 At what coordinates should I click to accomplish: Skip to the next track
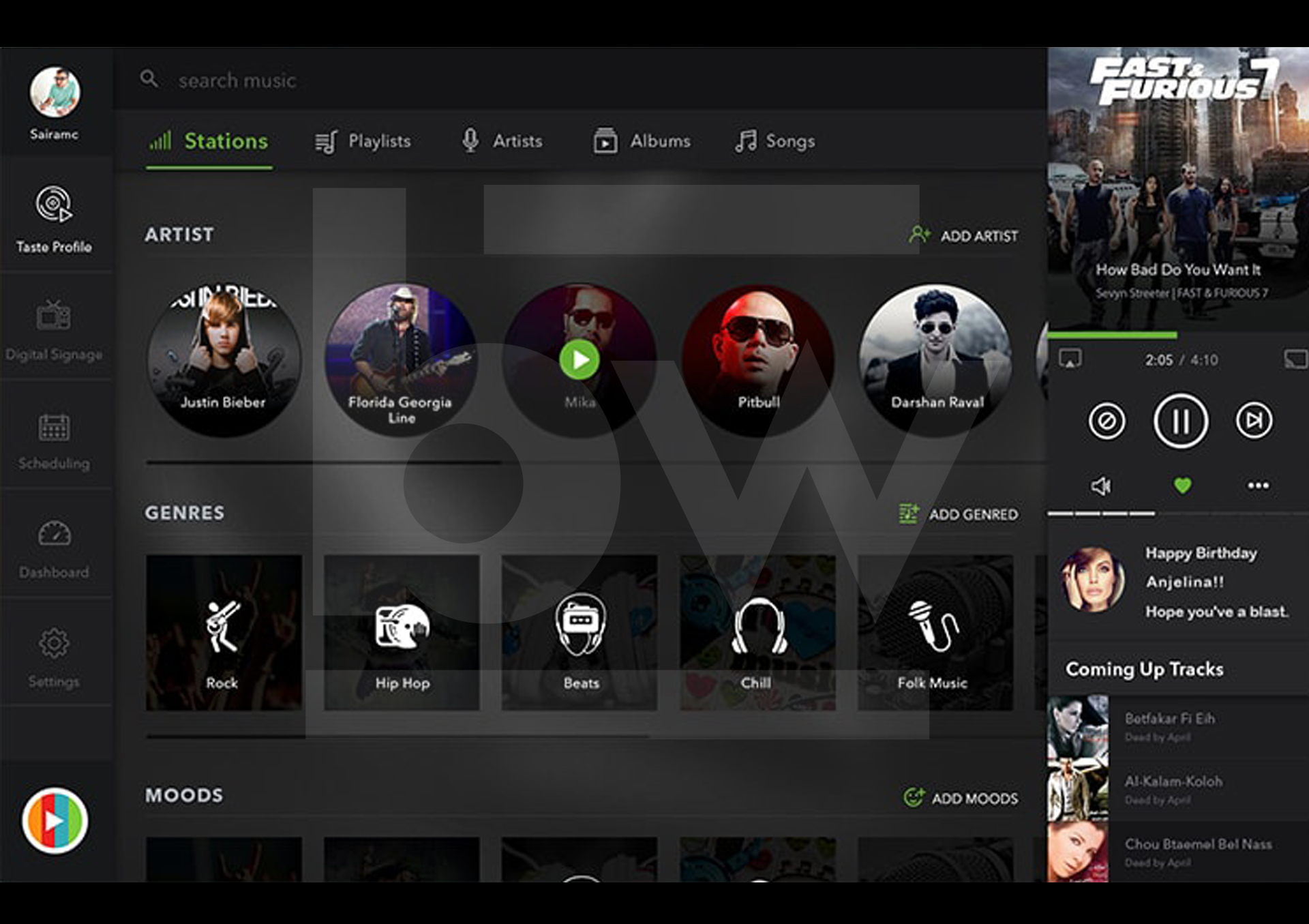coord(1254,421)
